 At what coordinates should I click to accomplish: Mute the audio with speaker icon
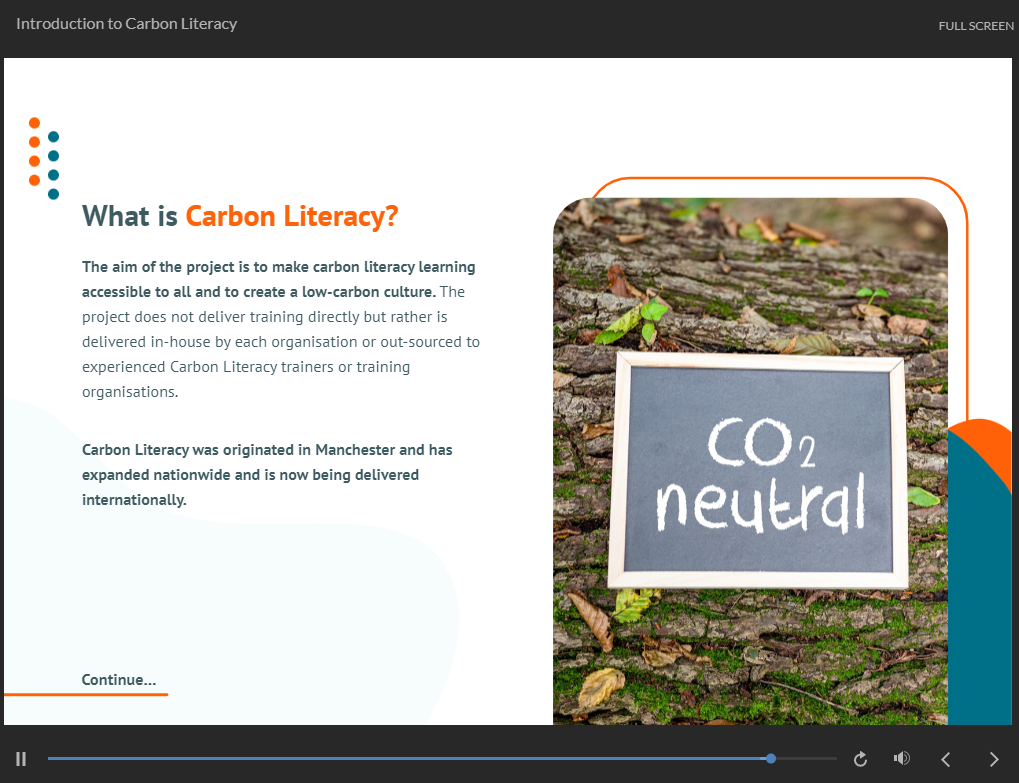tap(901, 759)
